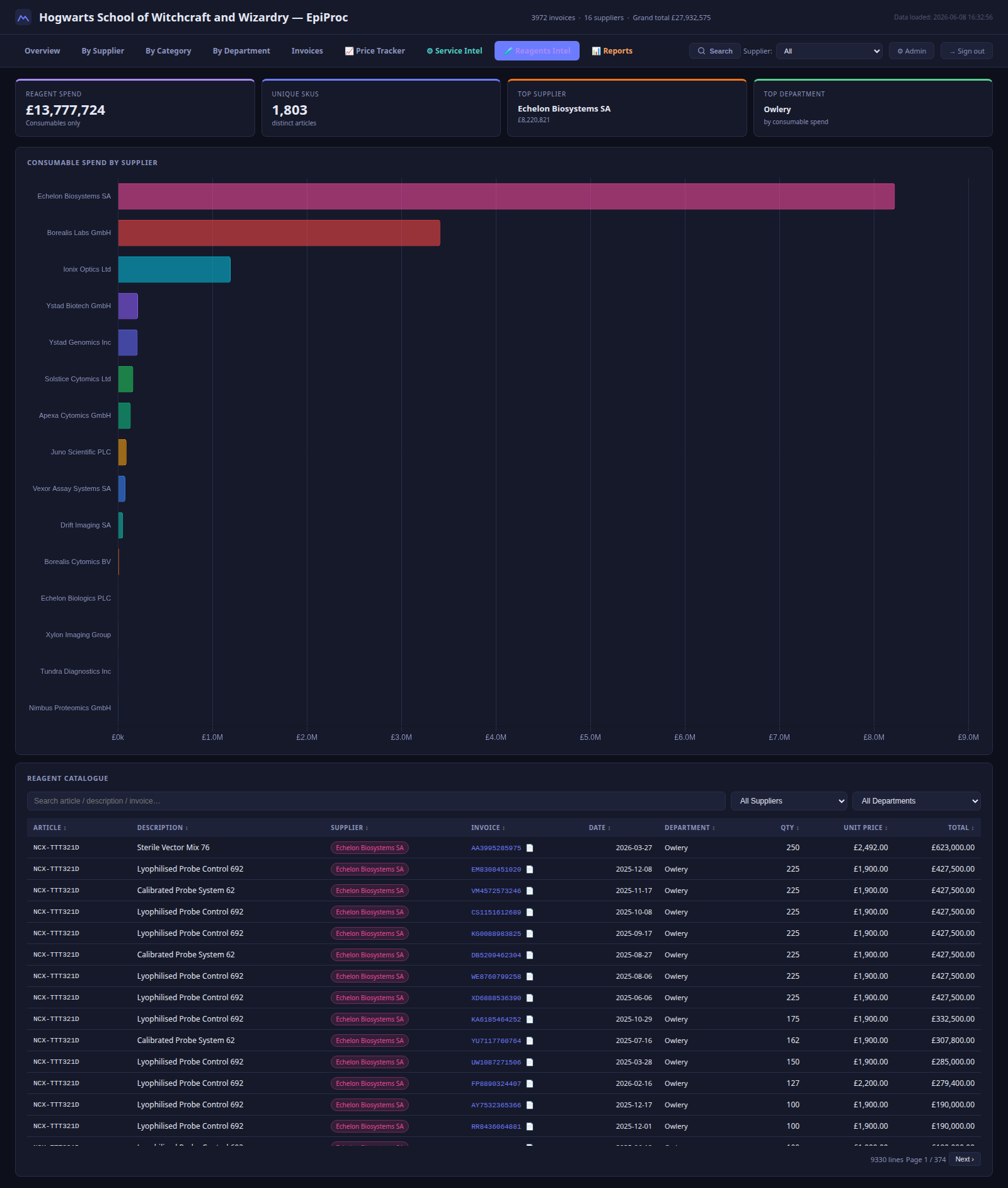Open the Admin settings button
The image size is (1008, 1188).
[x=911, y=51]
